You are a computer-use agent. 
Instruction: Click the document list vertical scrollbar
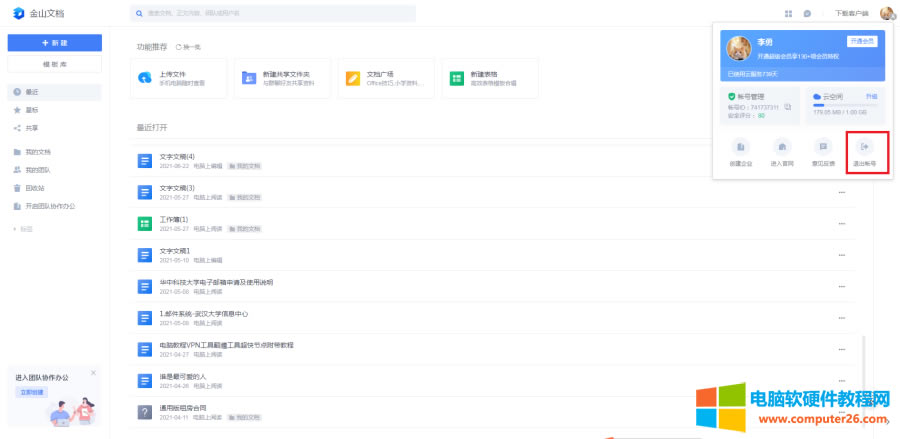pos(863,382)
